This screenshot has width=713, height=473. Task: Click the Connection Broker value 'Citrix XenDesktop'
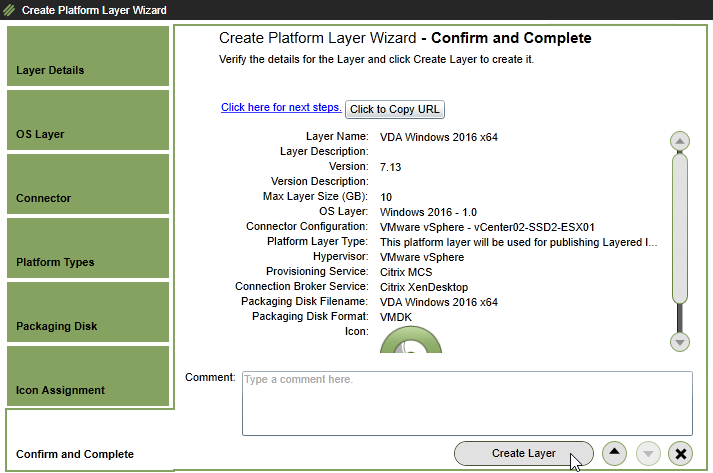pos(424,287)
